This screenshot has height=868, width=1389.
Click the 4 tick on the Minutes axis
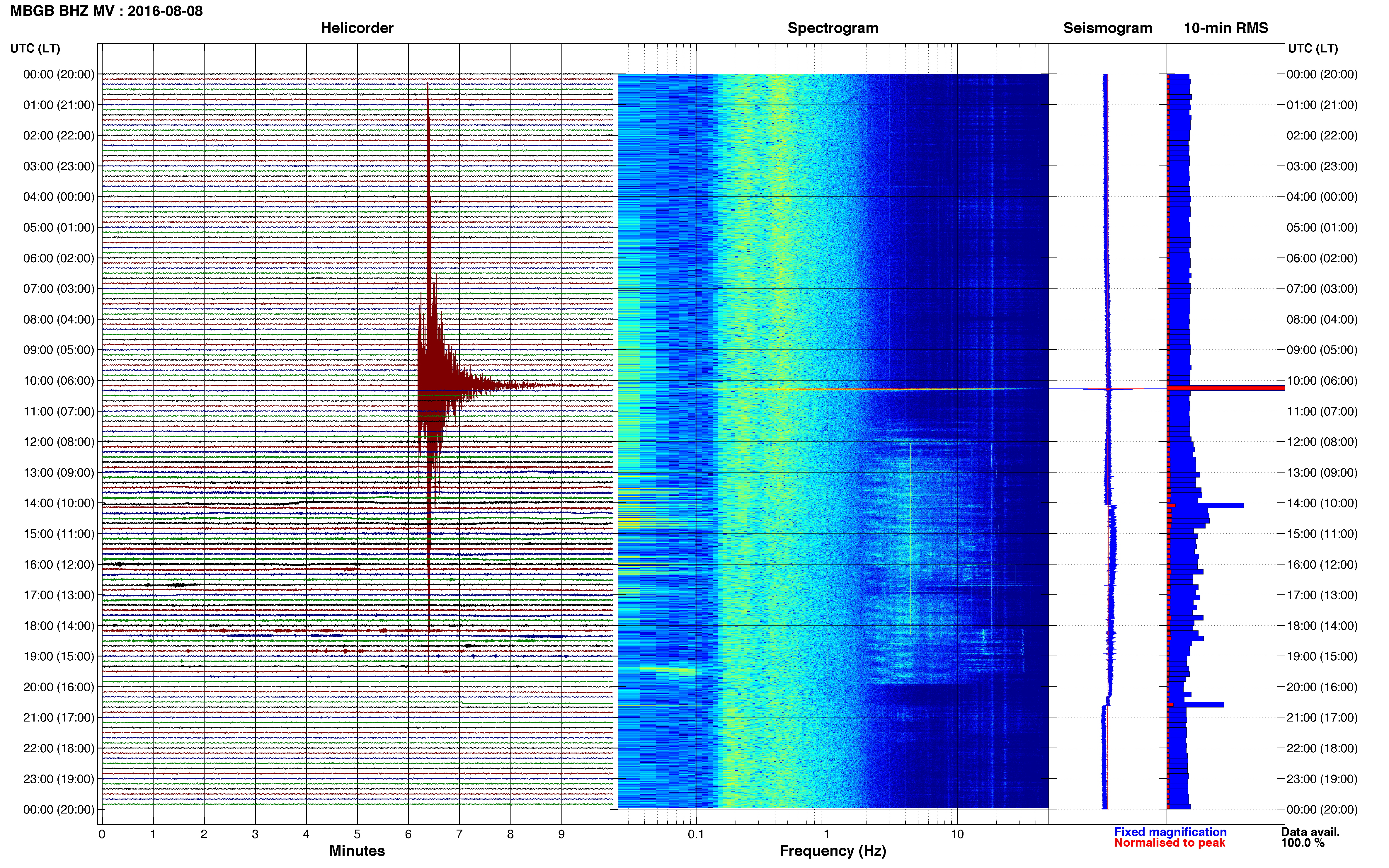click(306, 834)
